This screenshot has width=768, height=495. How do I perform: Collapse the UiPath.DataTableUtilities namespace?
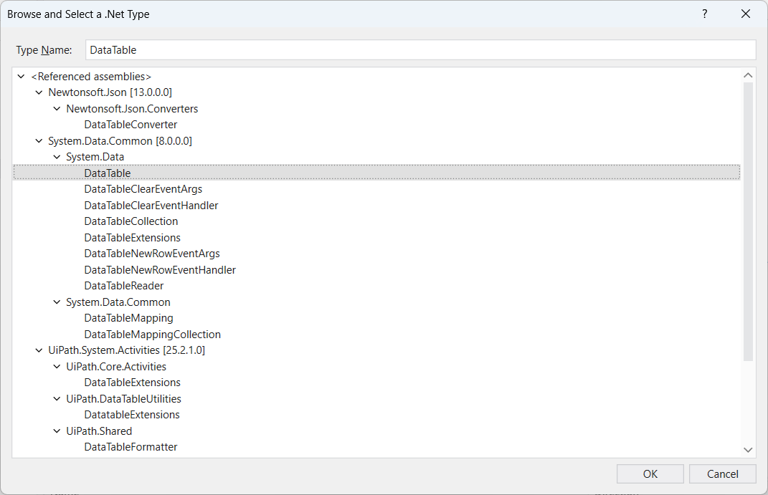[57, 399]
